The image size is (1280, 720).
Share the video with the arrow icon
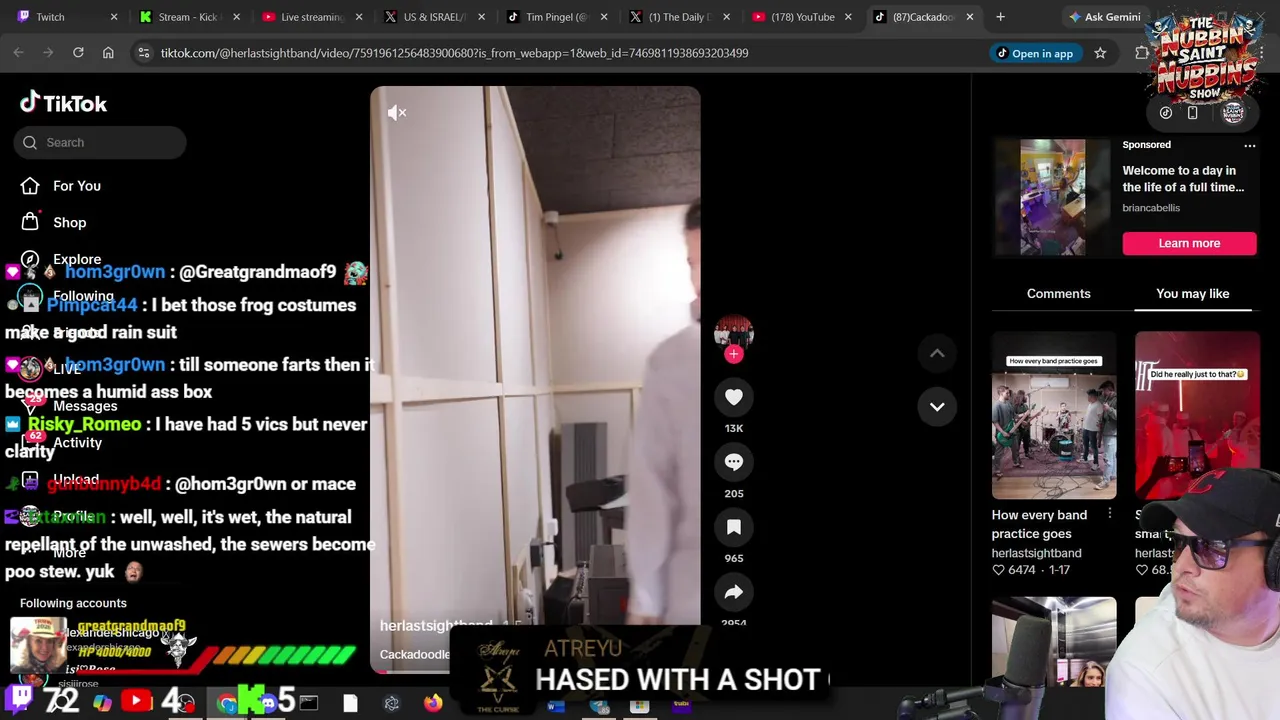pos(734,592)
